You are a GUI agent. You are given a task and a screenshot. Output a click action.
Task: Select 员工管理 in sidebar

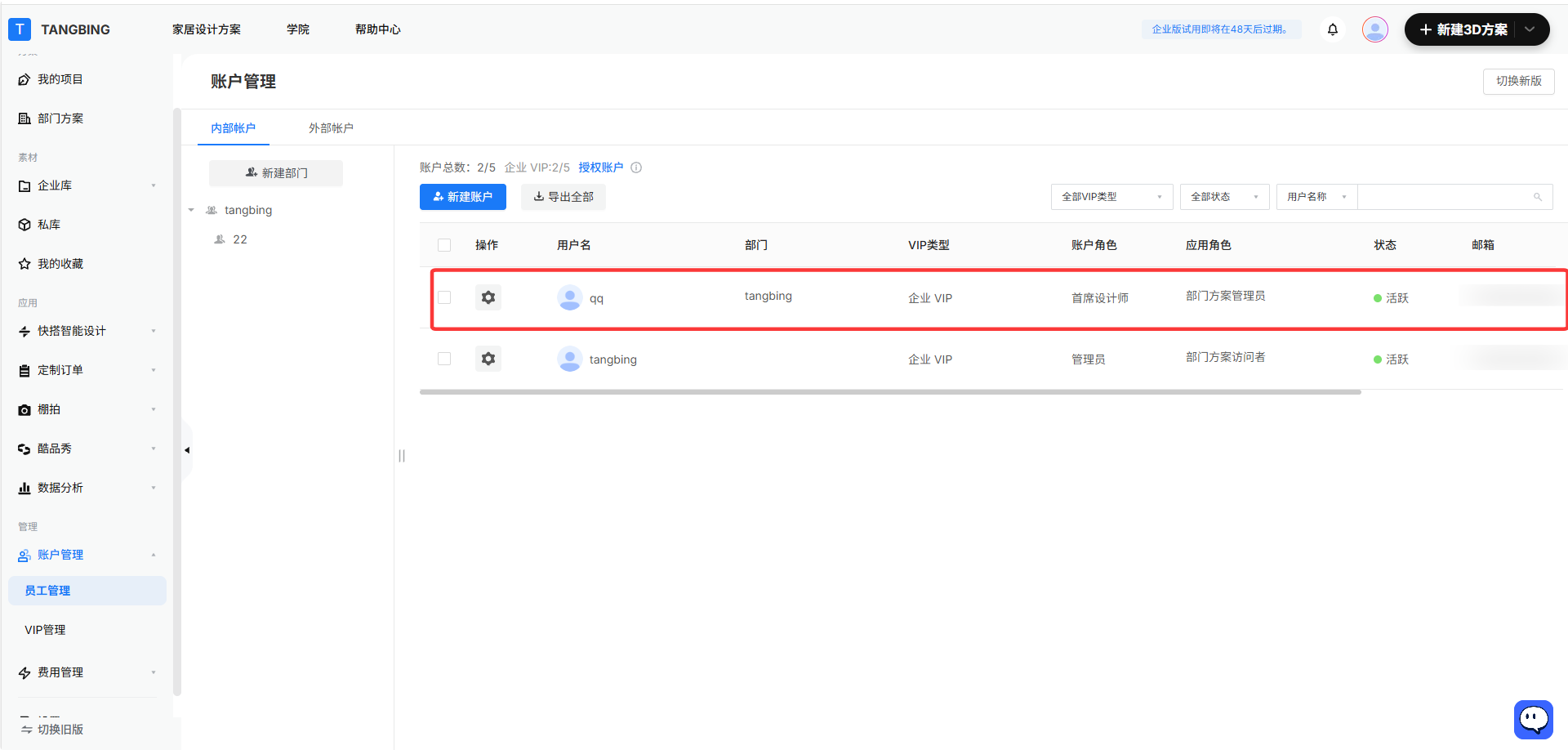[x=87, y=591]
